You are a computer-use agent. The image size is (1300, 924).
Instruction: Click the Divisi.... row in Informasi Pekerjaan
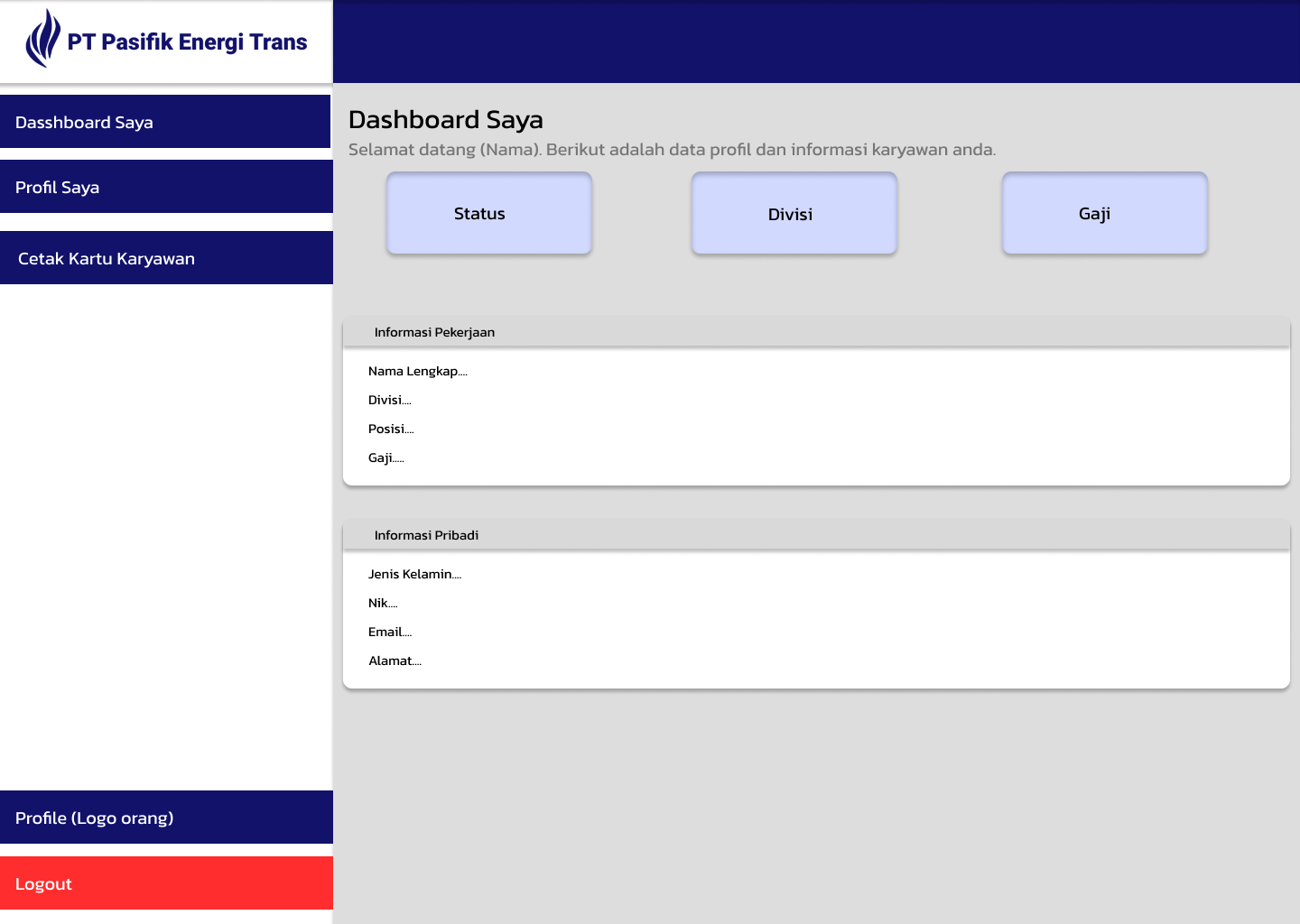(x=390, y=400)
